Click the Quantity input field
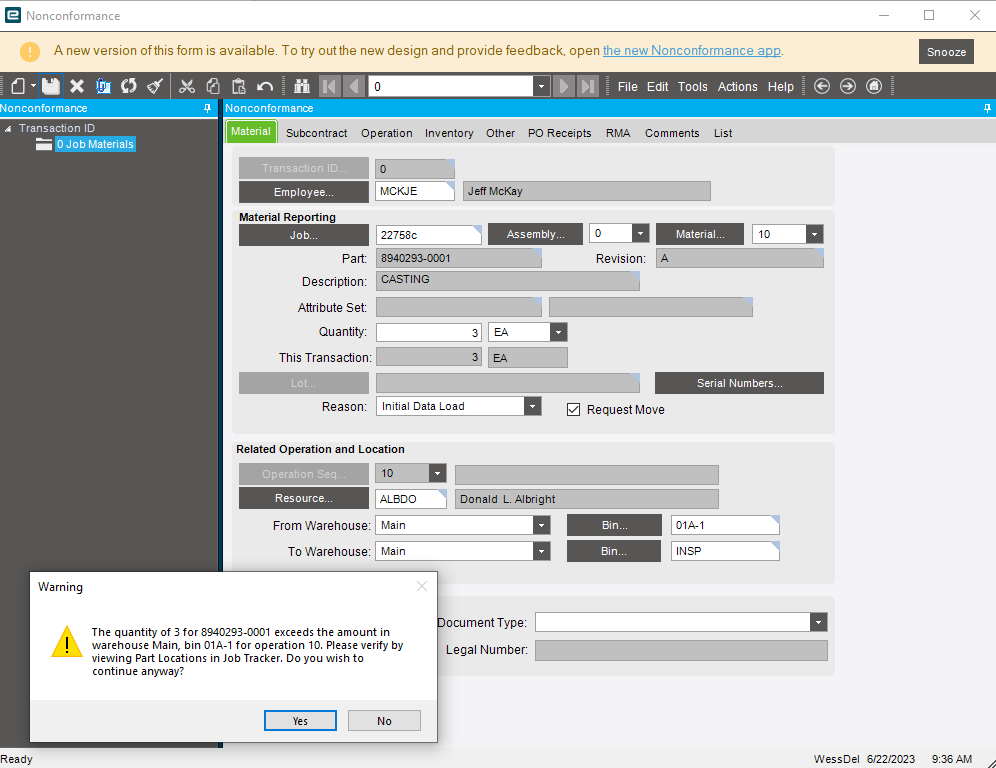This screenshot has height=768, width=996. click(429, 332)
